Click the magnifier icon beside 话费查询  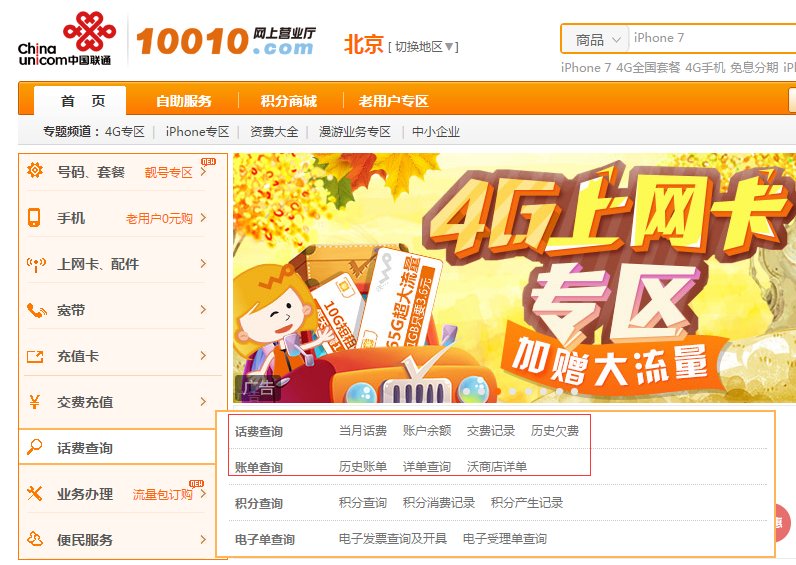pos(35,447)
